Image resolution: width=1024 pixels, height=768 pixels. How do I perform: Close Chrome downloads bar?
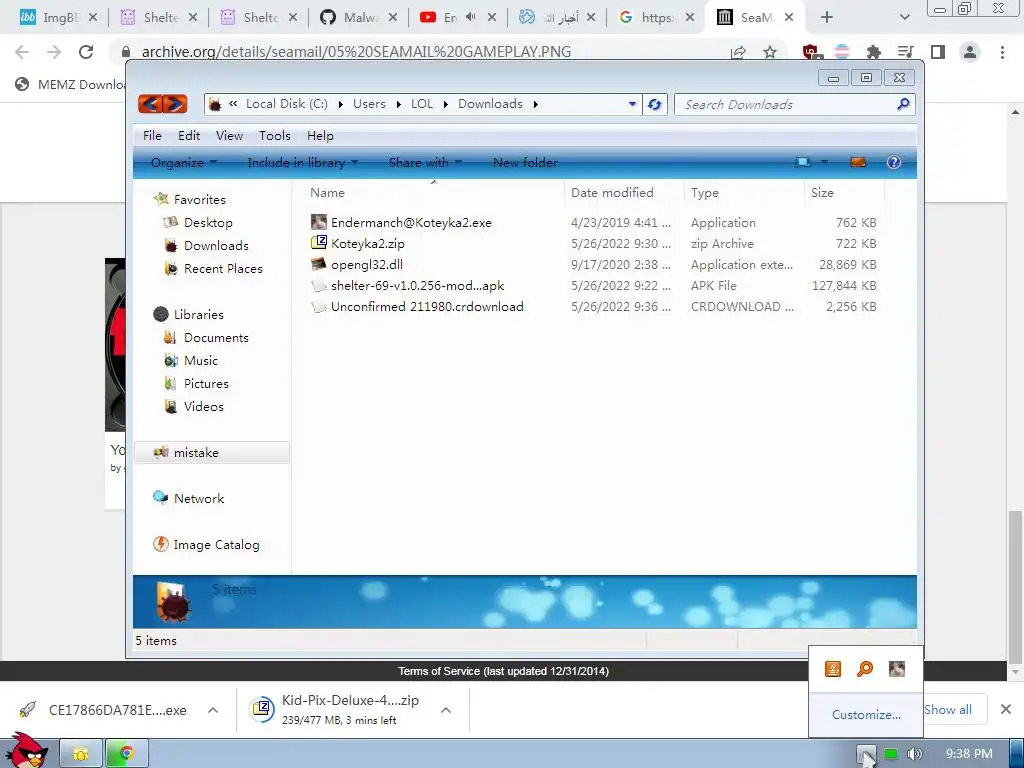(x=1006, y=709)
